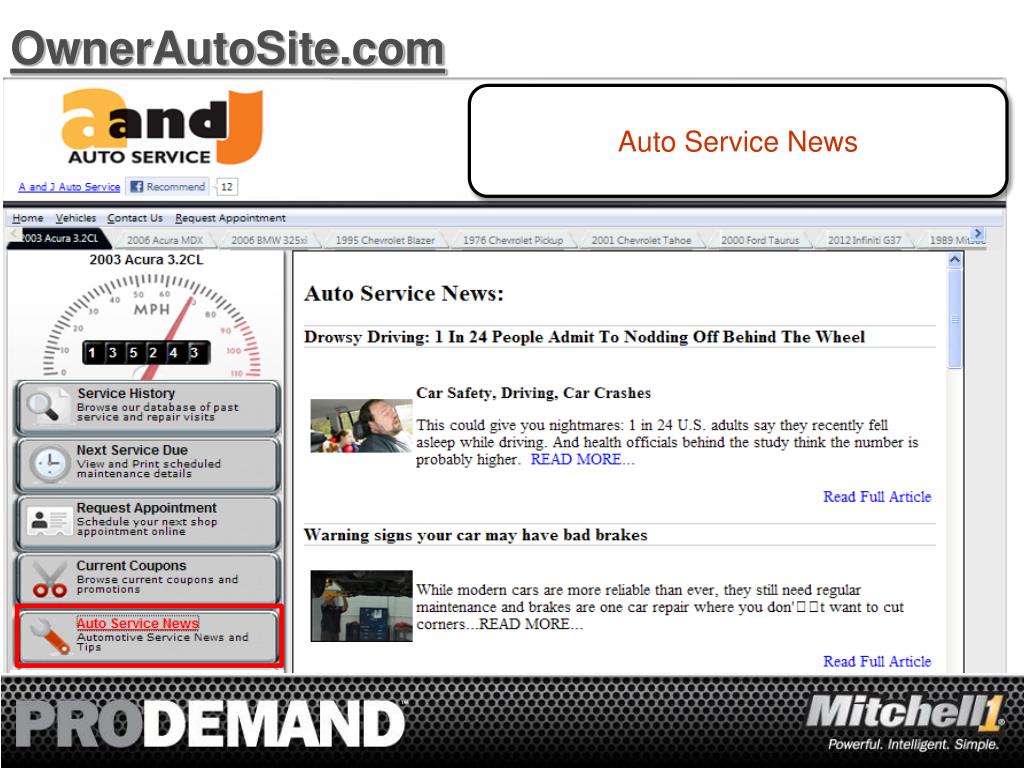Click the '2003 Acura 3.2CL' title above speedometer
Screen dimensions: 1024x768
[x=146, y=259]
